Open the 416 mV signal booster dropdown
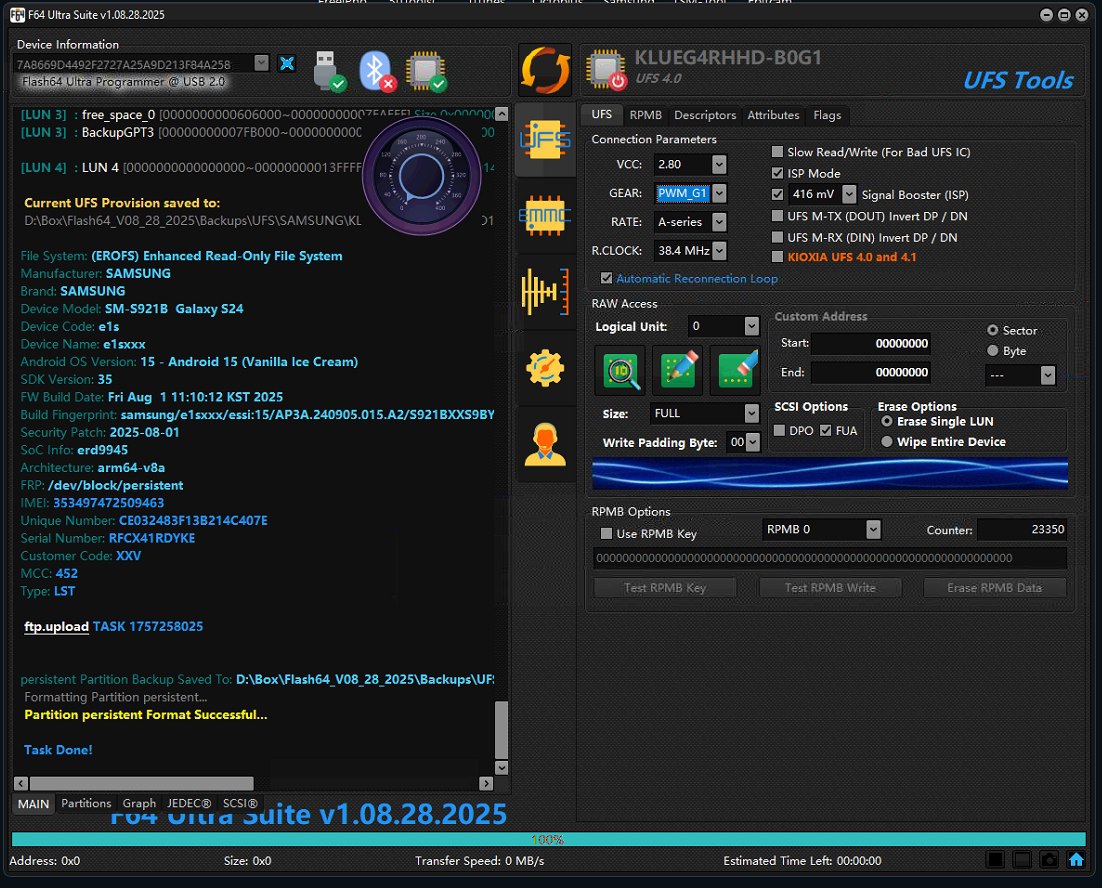The height and width of the screenshot is (888, 1102). click(x=849, y=195)
